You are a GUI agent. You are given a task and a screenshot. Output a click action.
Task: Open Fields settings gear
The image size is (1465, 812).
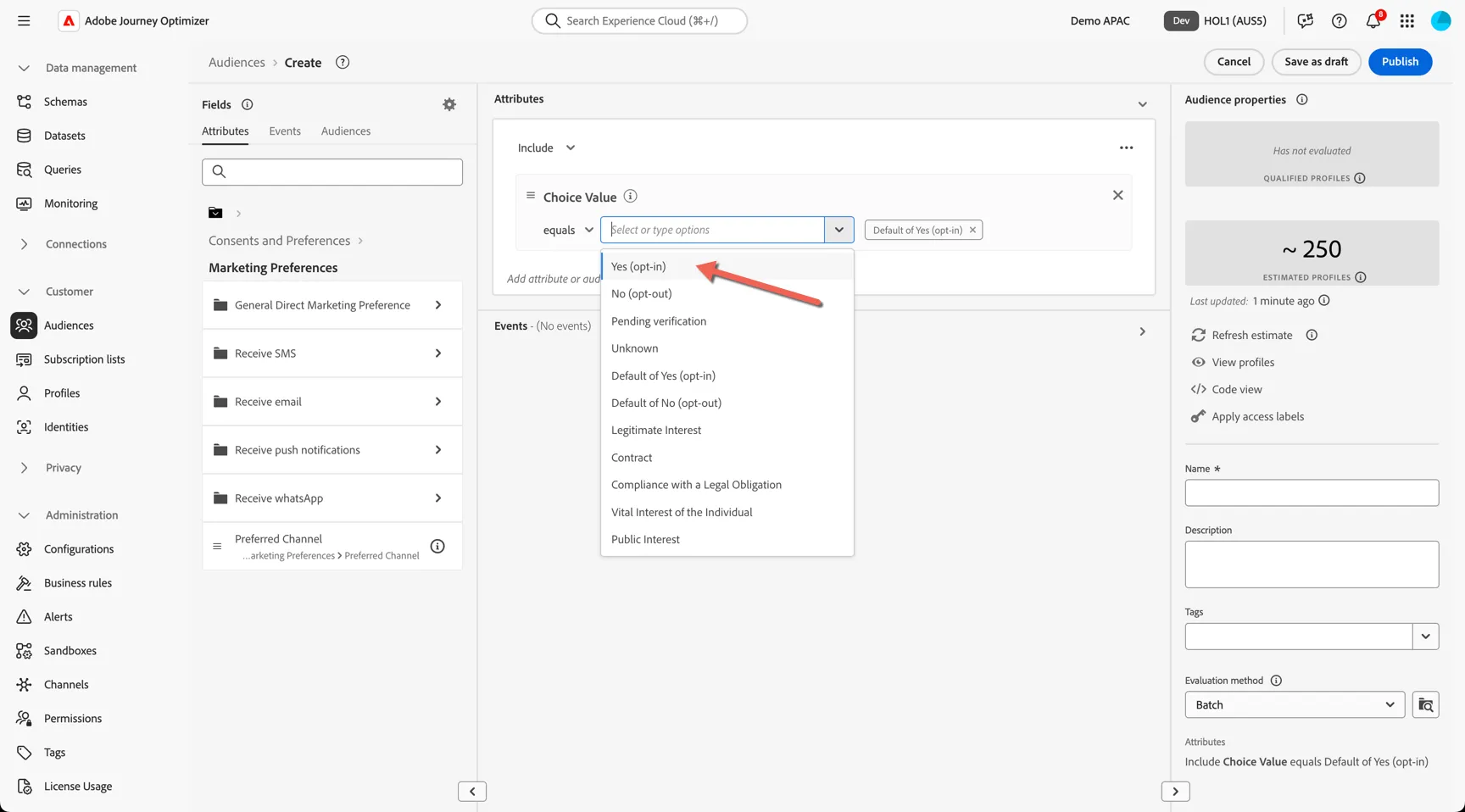[449, 104]
